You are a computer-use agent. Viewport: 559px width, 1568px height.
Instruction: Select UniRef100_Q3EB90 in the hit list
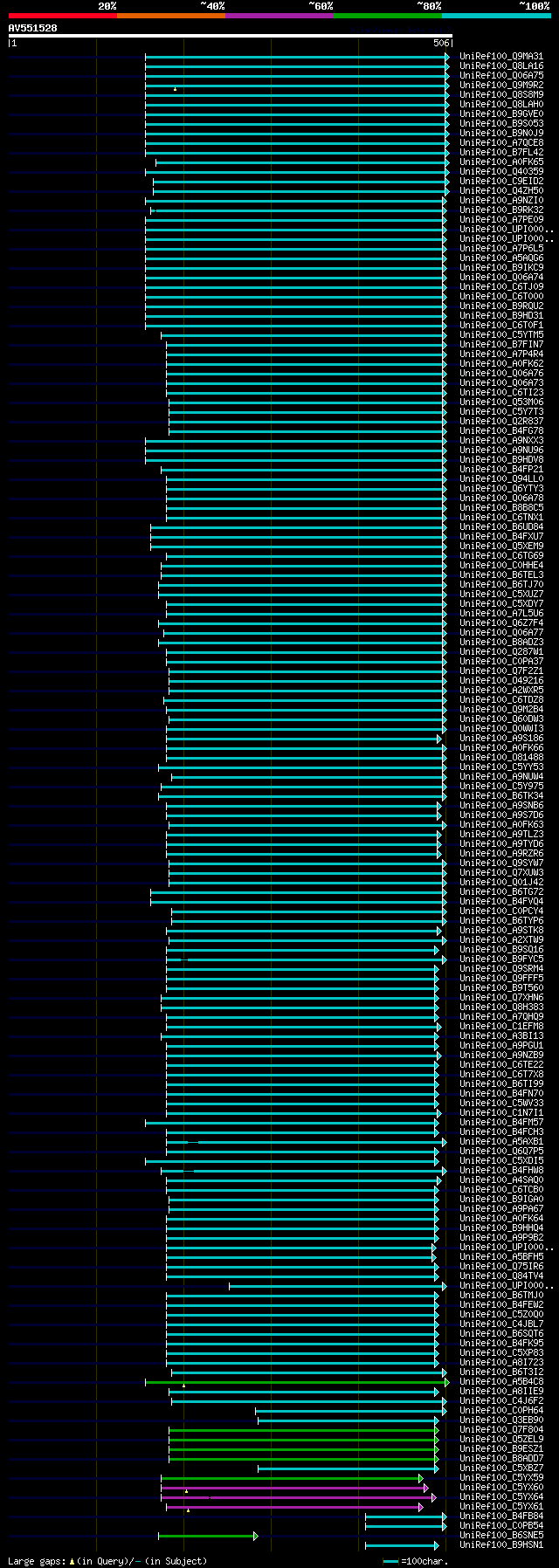pyautogui.click(x=501, y=1420)
